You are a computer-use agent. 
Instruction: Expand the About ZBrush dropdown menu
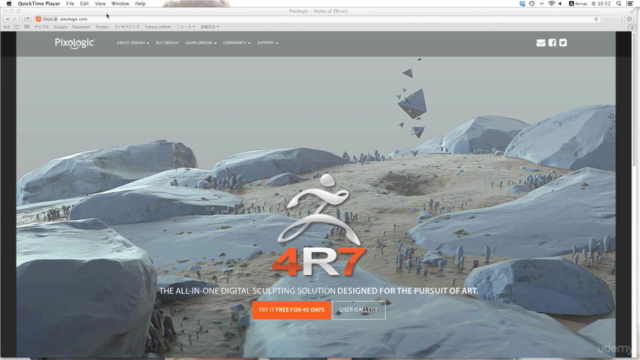click(133, 43)
